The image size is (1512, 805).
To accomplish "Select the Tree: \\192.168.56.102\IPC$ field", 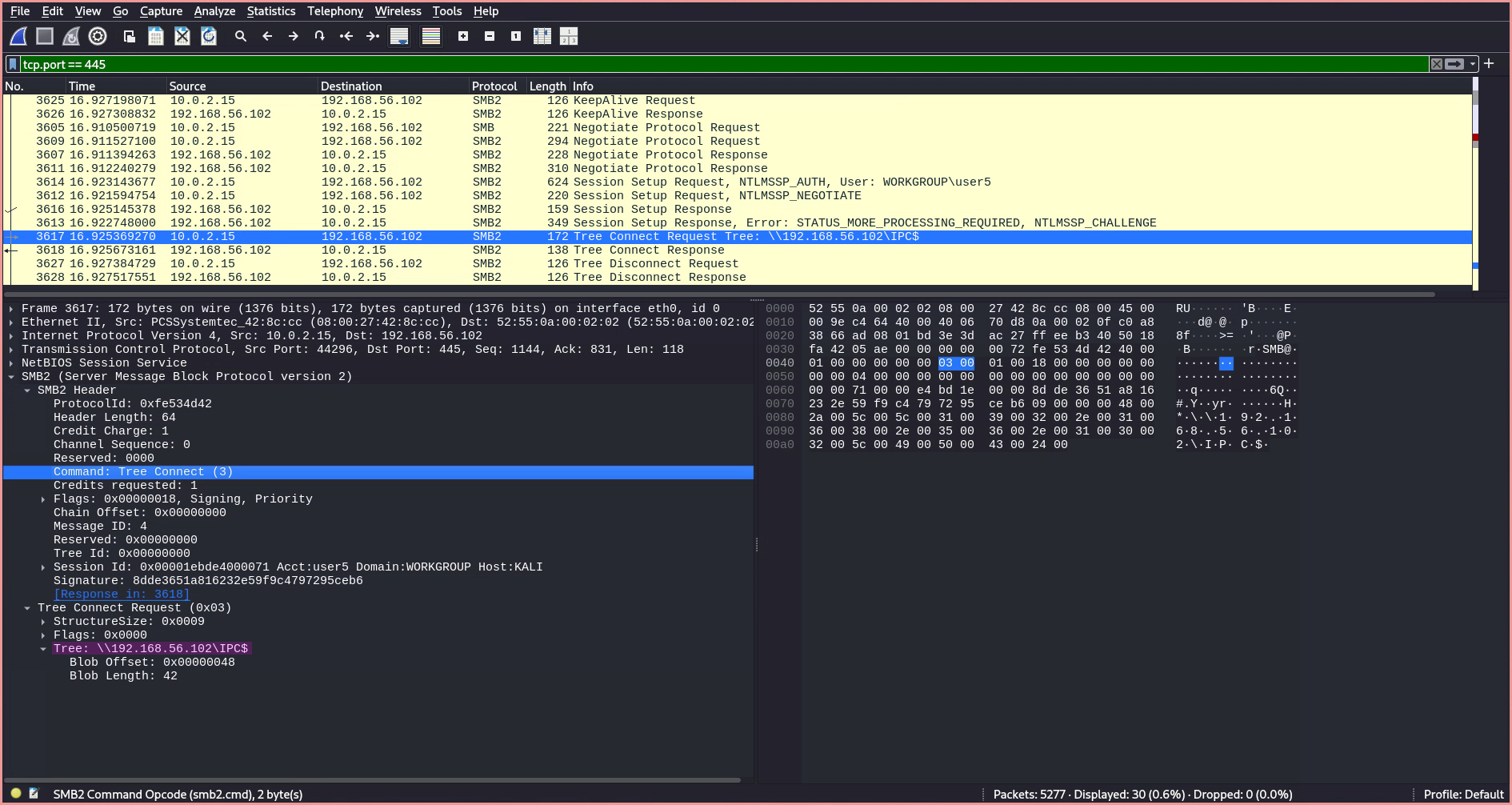I will pyautogui.click(x=151, y=649).
